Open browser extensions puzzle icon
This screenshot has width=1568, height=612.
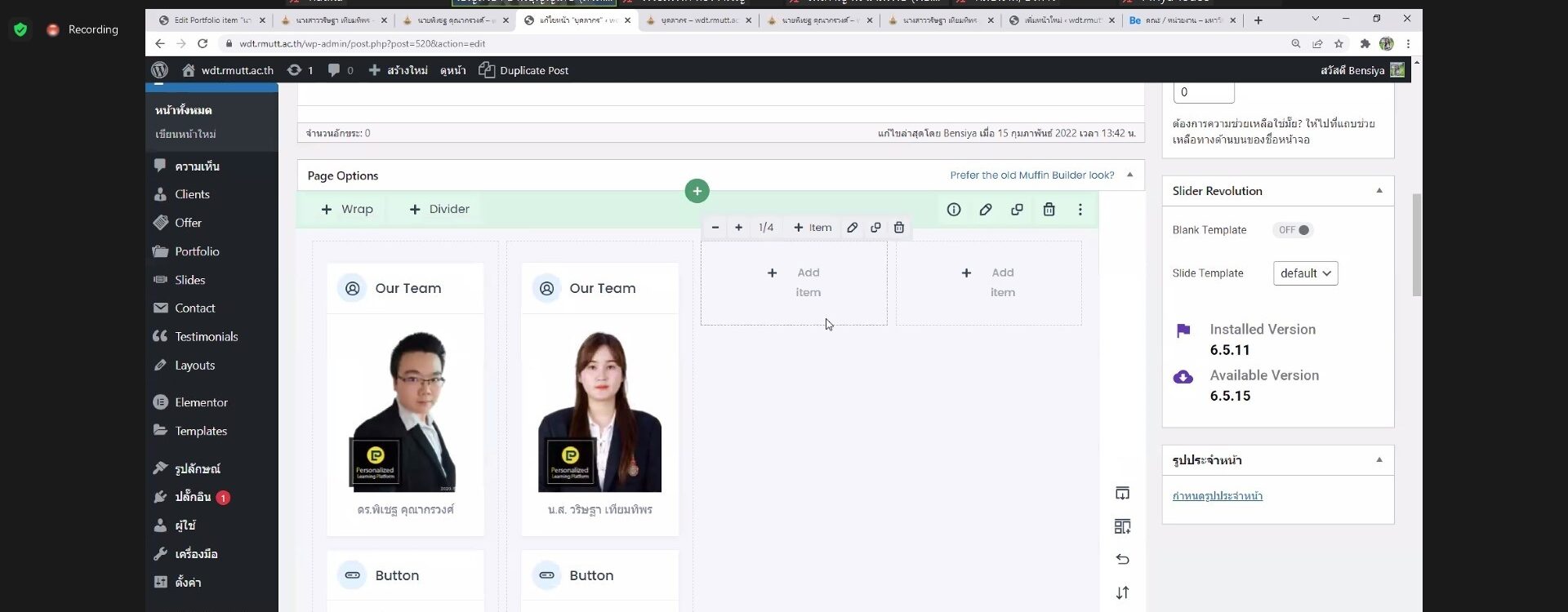pos(1365,43)
